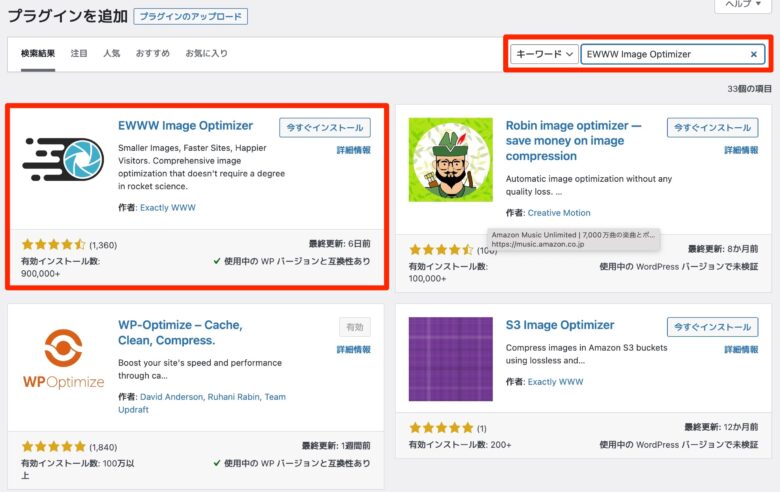Click プラグインのアップロード button

point(191,16)
